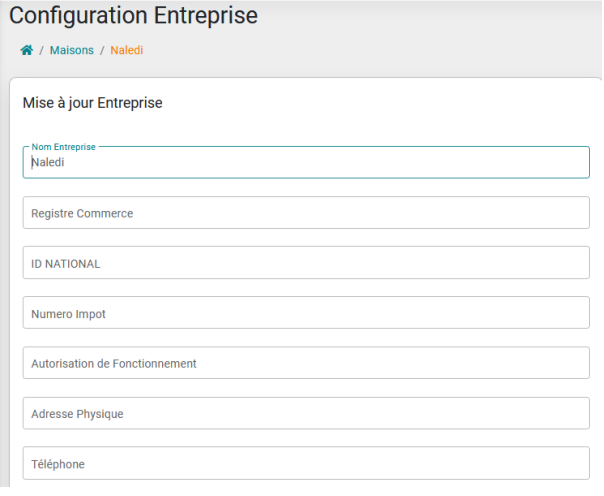Image resolution: width=604 pixels, height=496 pixels.
Task: Select the Téléphone input field
Action: (306, 464)
